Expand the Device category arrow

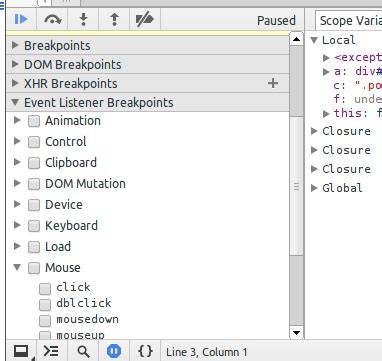tap(17, 204)
